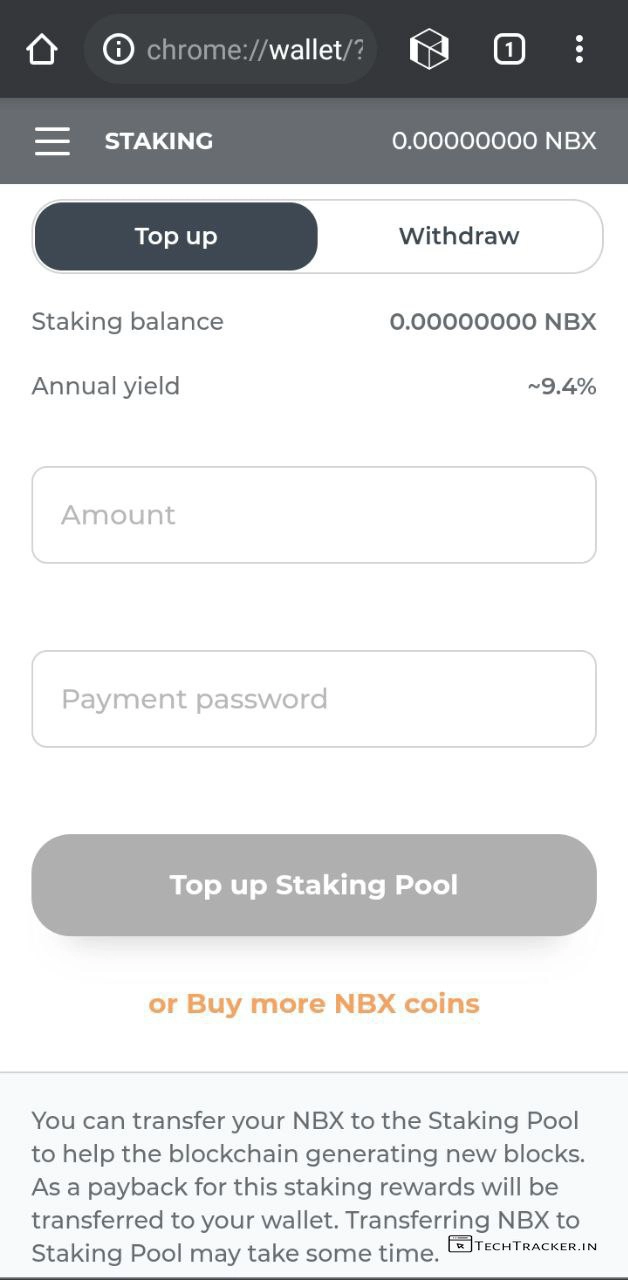Focus the Amount input field
Viewport: 628px width, 1280px height.
(314, 515)
